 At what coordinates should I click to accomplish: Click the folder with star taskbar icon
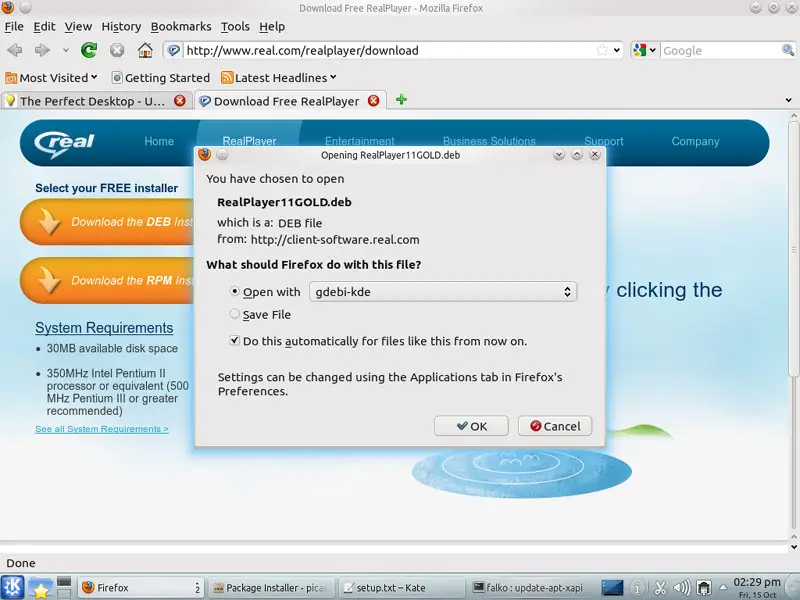(40, 588)
